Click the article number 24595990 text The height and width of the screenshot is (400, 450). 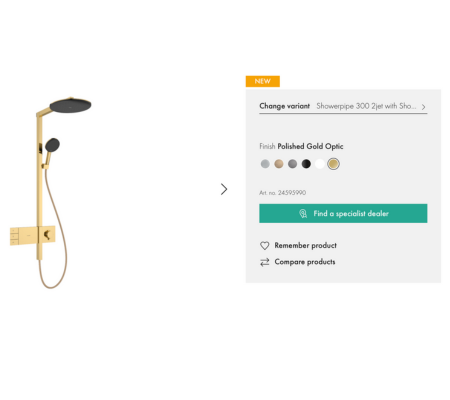(x=282, y=193)
